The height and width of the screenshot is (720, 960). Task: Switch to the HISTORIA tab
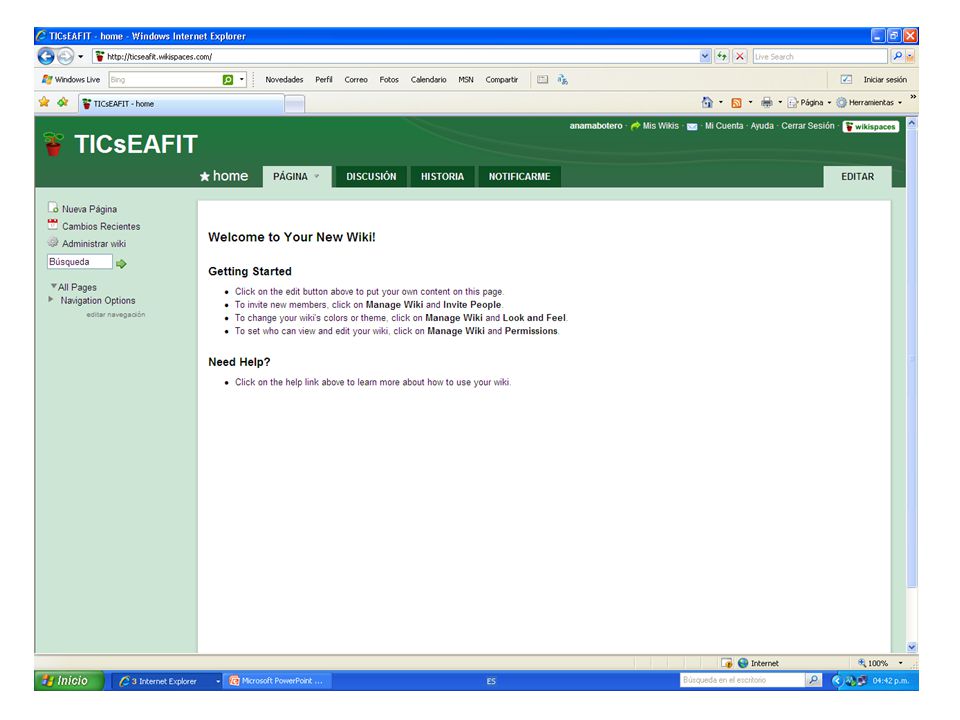(x=442, y=176)
